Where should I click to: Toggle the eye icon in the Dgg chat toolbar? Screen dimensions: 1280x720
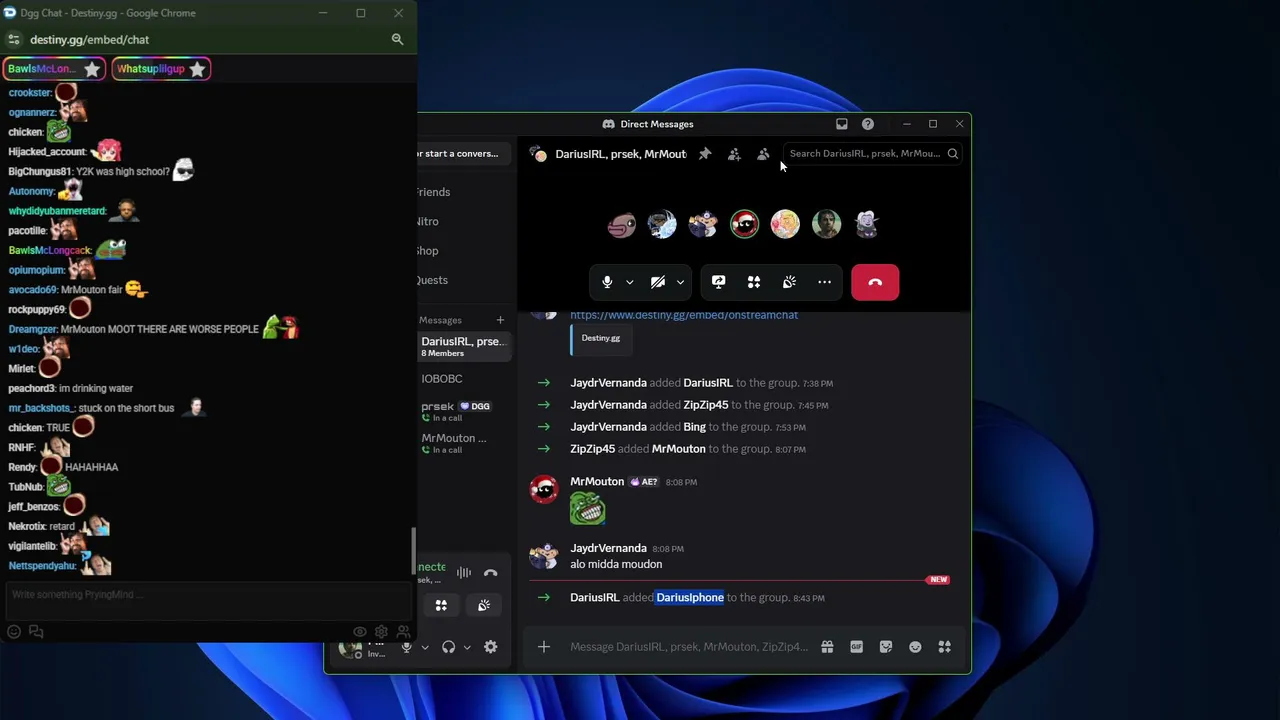[x=360, y=632]
